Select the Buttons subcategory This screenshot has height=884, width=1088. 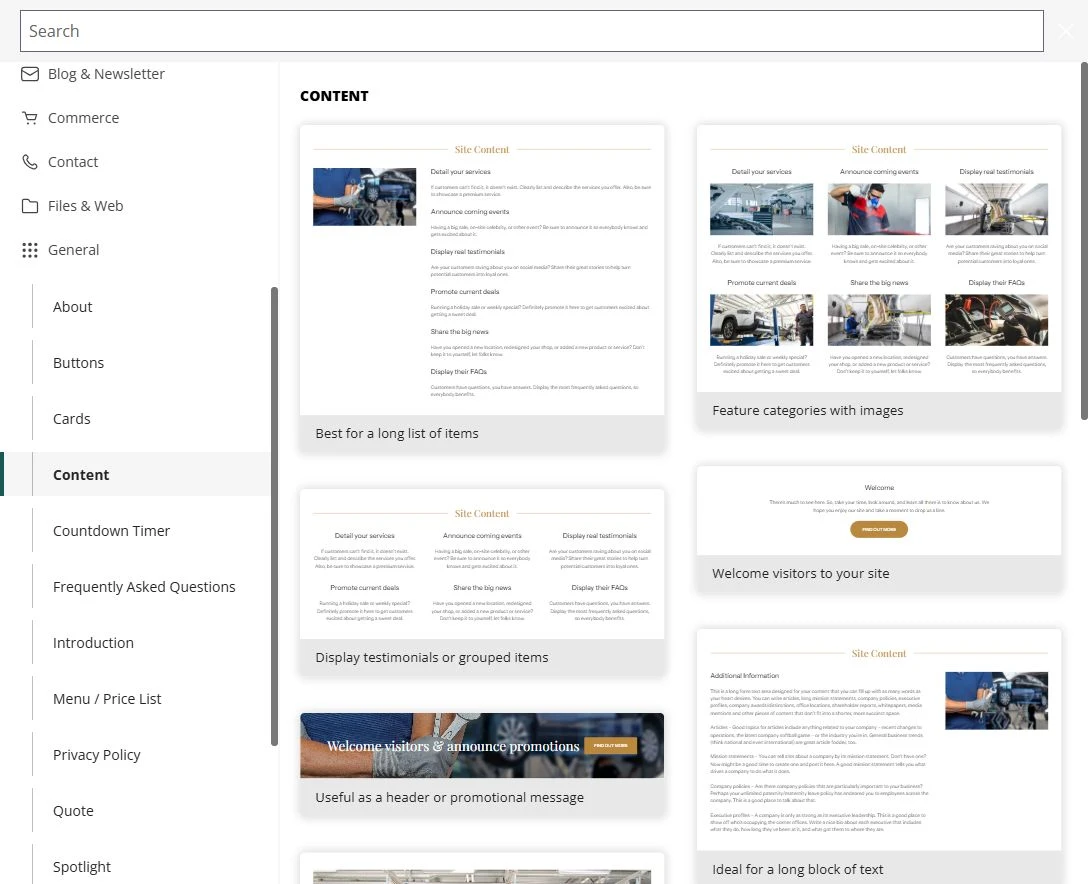[78, 363]
